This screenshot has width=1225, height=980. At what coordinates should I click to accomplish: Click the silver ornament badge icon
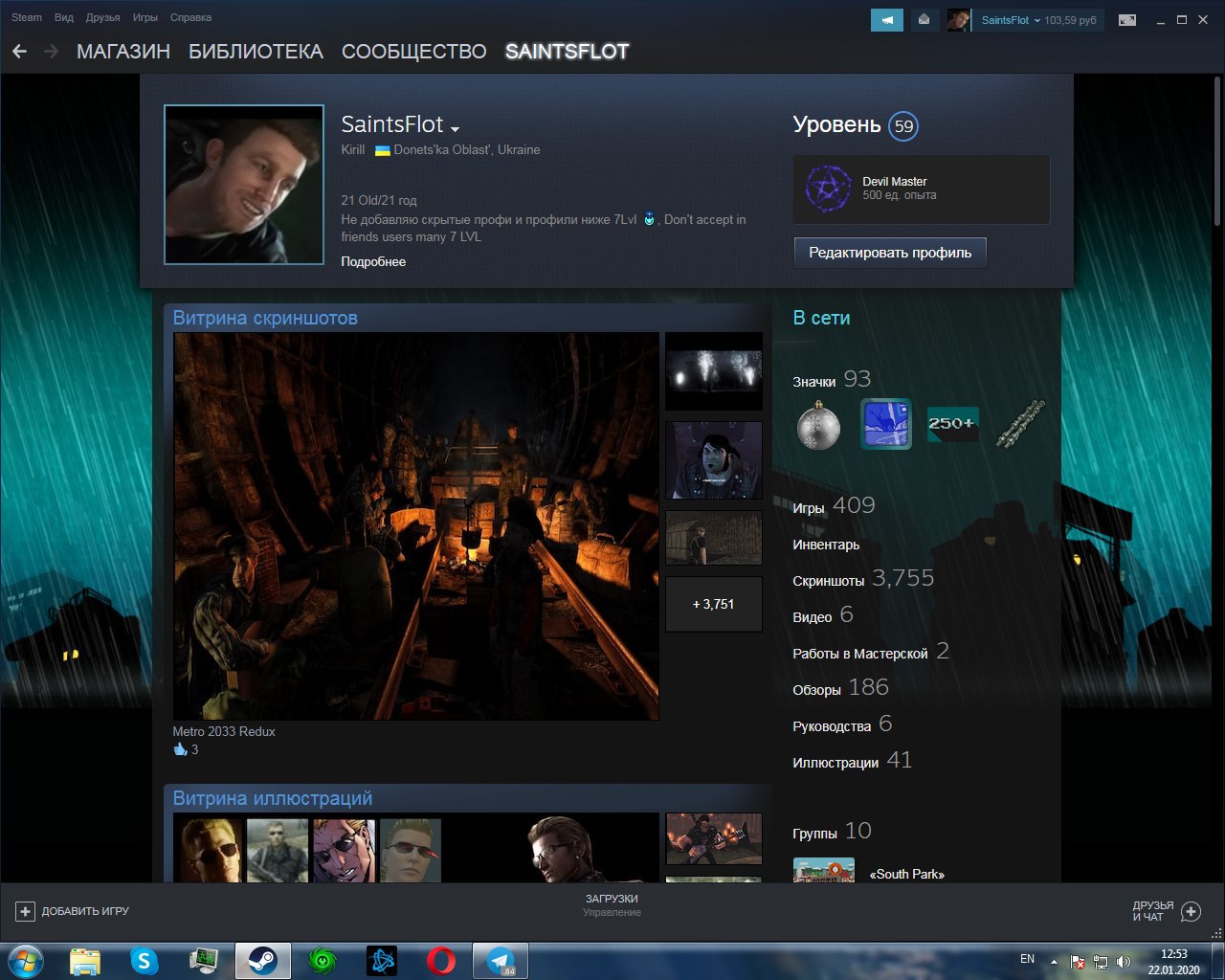tap(819, 425)
